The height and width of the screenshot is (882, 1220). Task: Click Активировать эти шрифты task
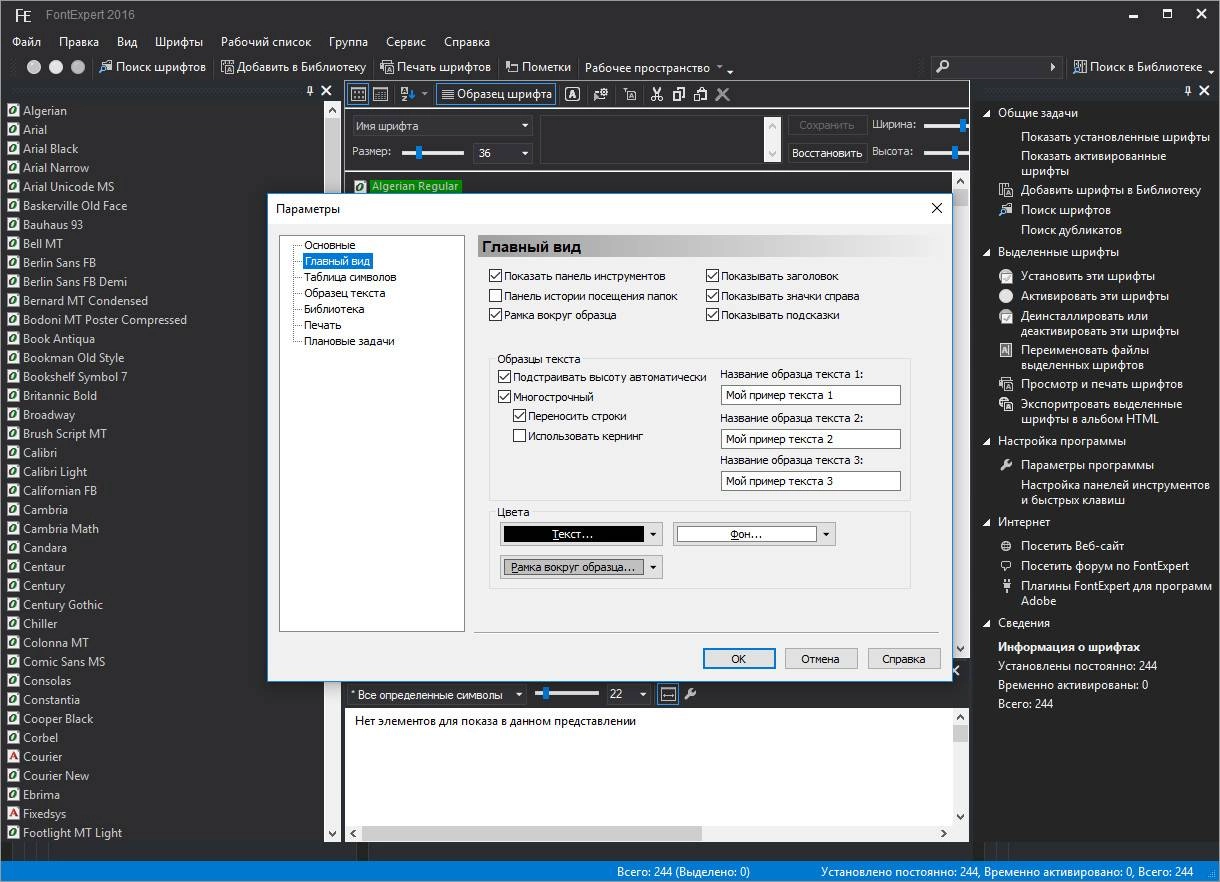(1094, 296)
